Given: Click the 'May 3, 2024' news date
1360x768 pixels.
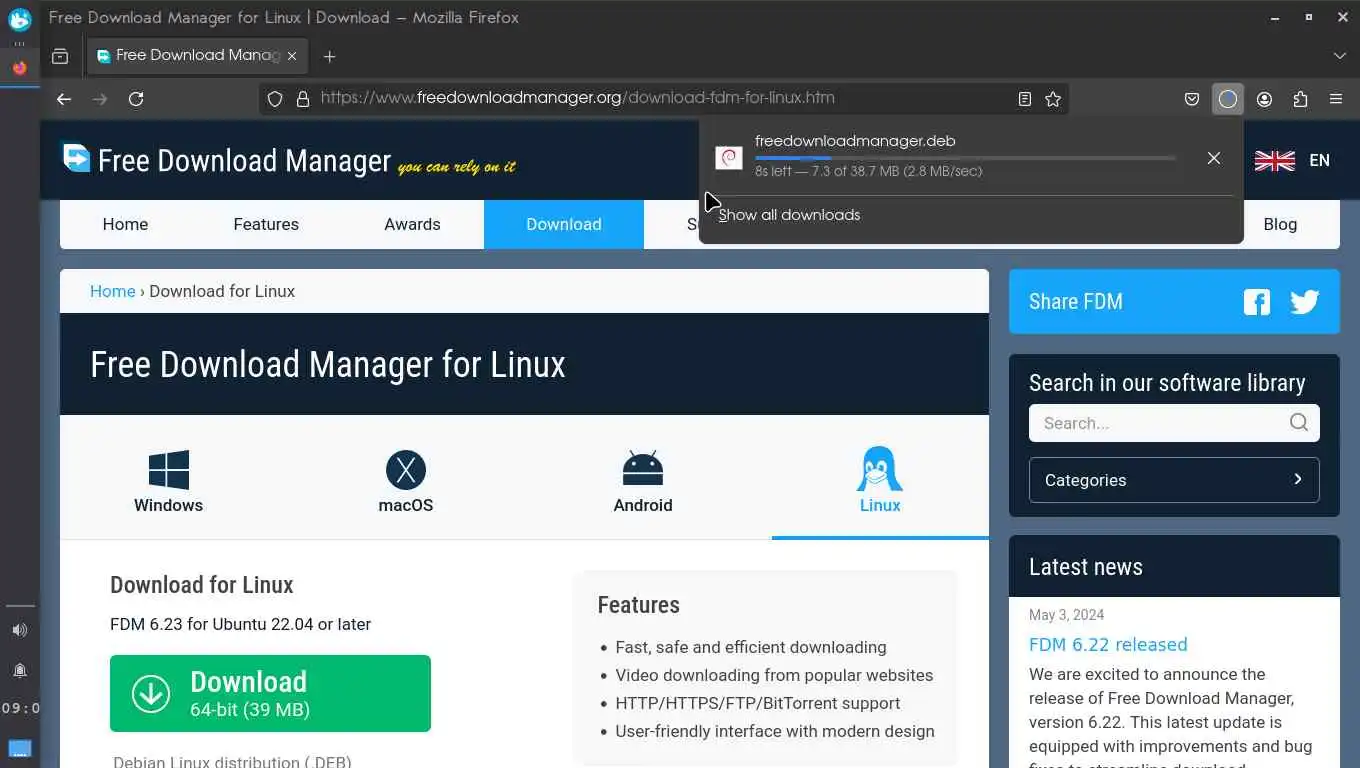Looking at the screenshot, I should pos(1067,615).
